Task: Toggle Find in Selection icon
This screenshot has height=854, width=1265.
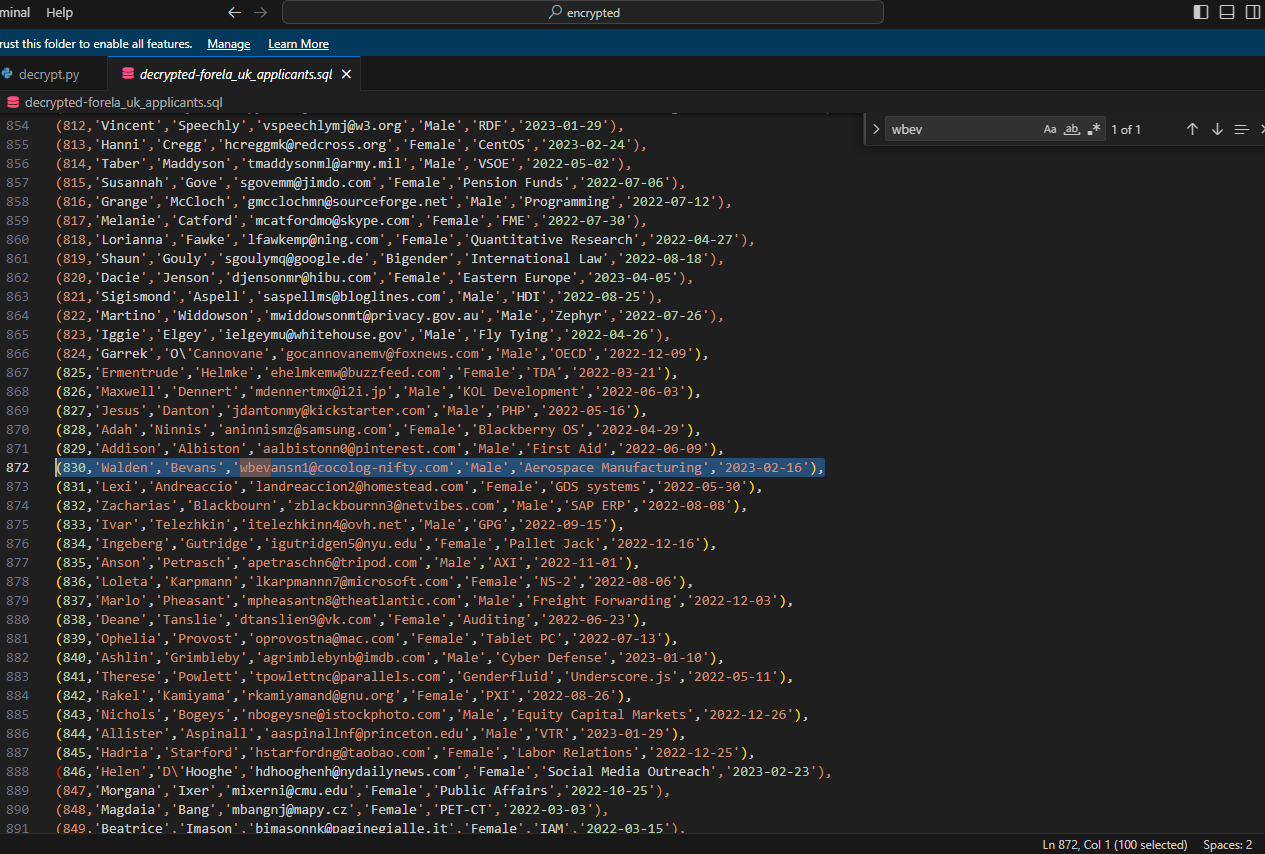Action: tap(1242, 129)
